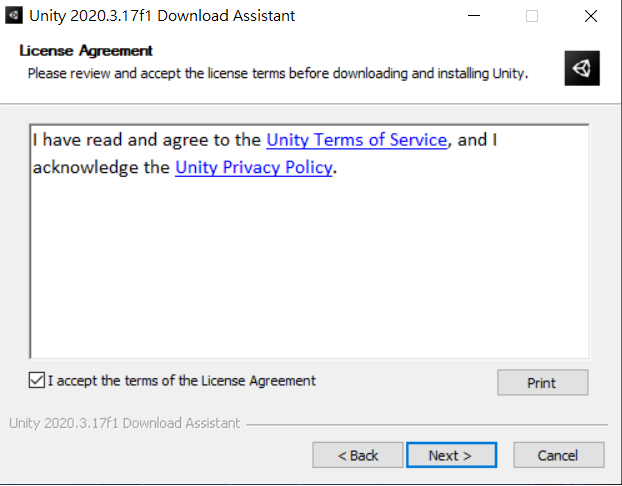Click the Unity cube logo in the header
The image size is (622, 486).
pos(582,68)
